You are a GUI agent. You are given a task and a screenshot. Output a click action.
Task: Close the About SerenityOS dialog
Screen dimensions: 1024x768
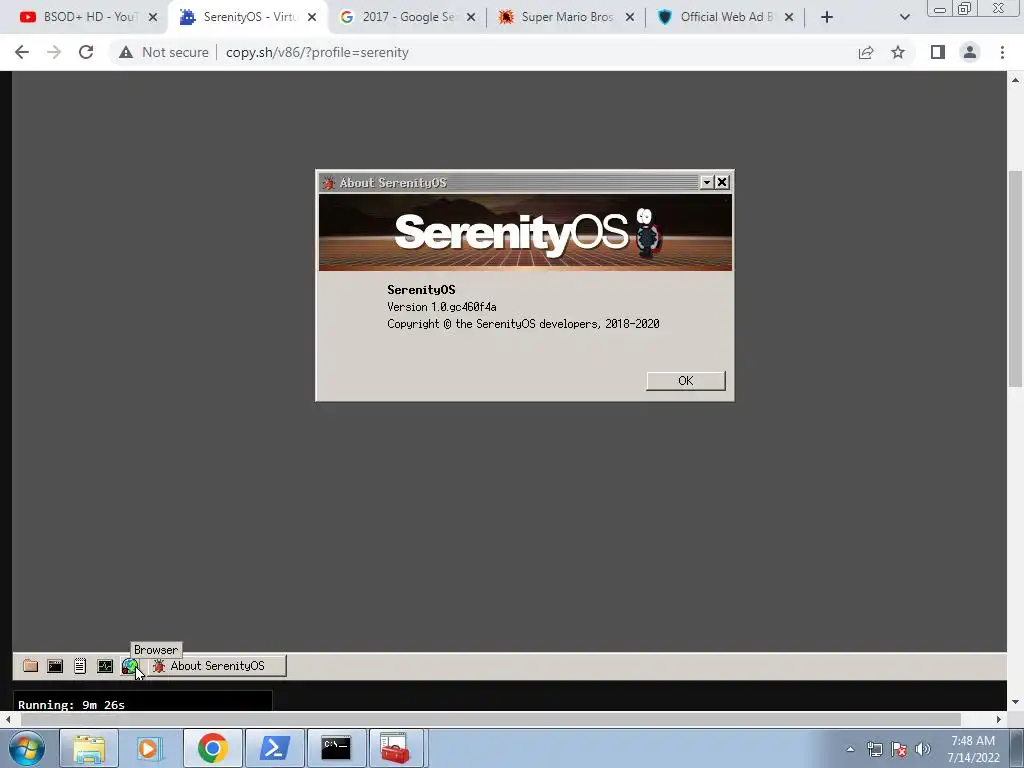point(722,182)
